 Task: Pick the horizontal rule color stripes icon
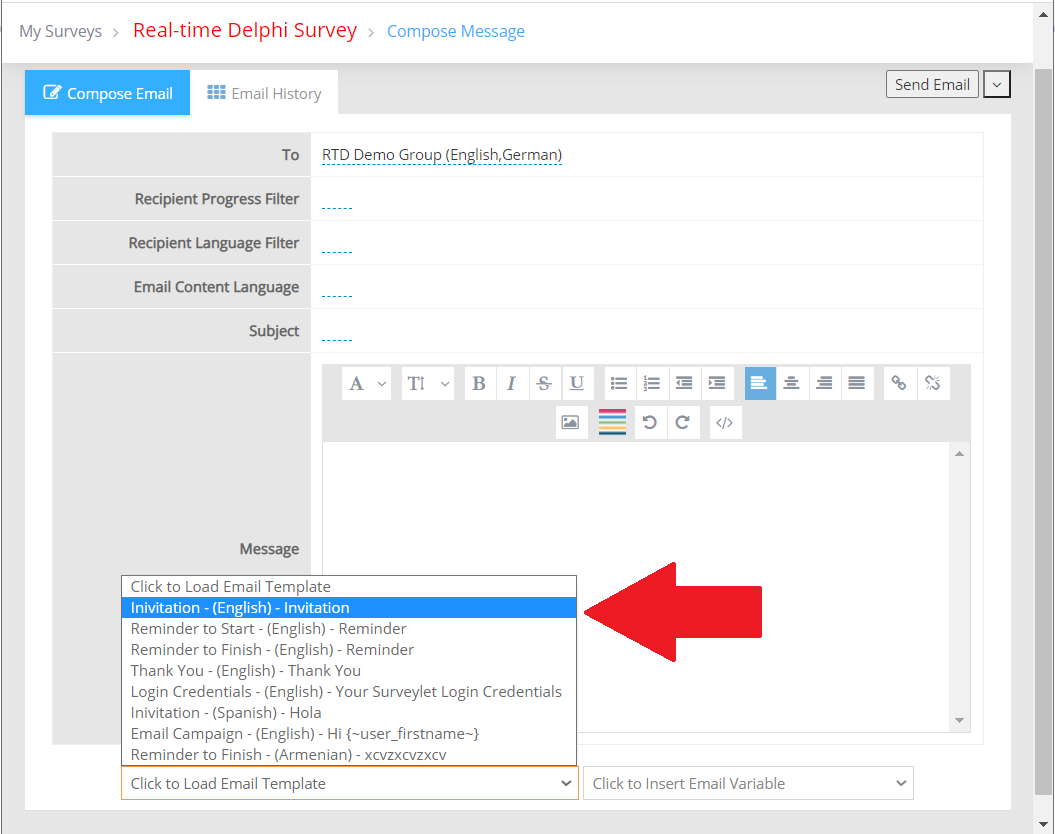click(x=612, y=422)
